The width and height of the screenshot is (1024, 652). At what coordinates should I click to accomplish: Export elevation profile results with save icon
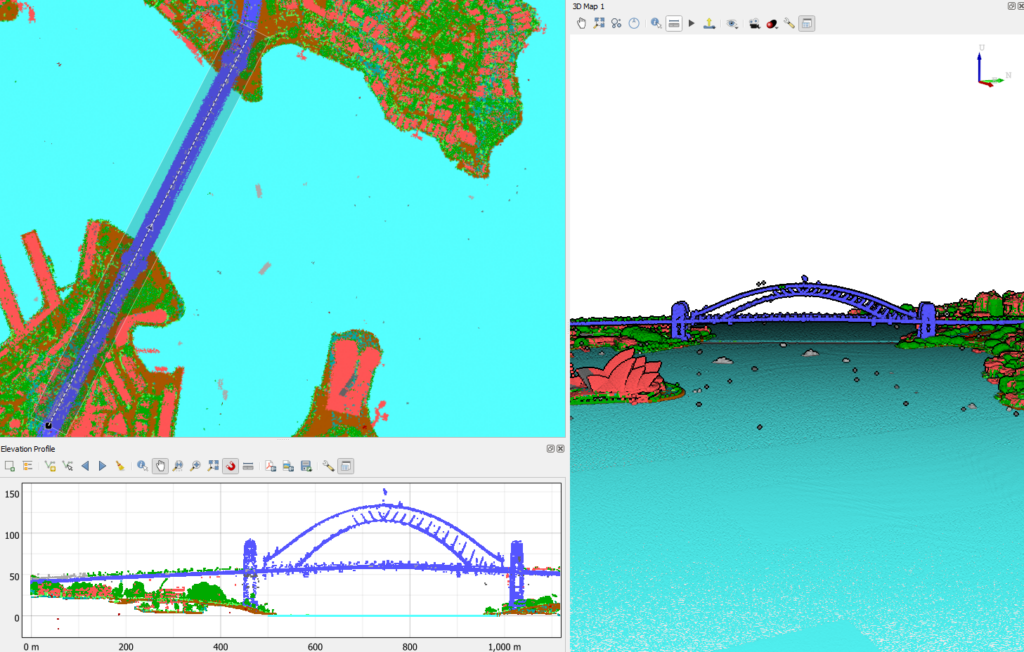[x=306, y=466]
